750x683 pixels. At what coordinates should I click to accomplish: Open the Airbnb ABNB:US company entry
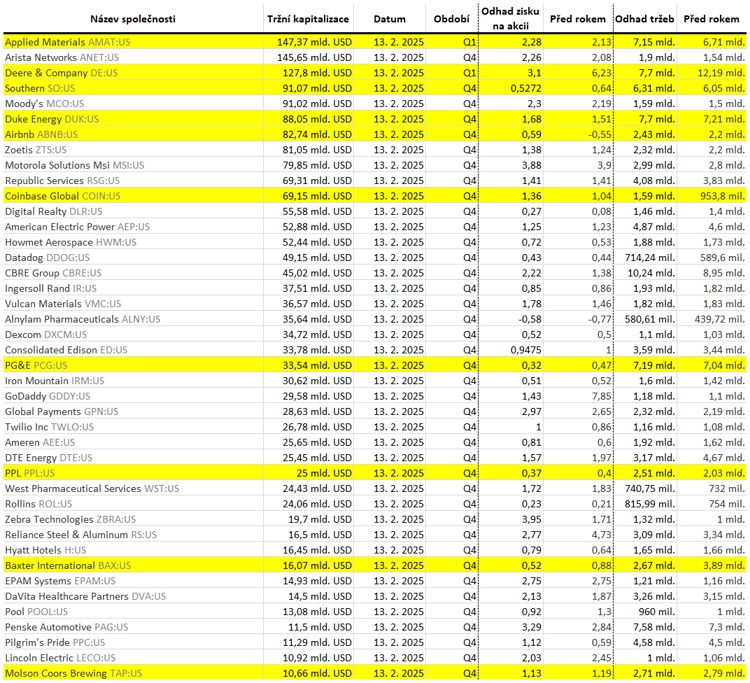click(41, 134)
